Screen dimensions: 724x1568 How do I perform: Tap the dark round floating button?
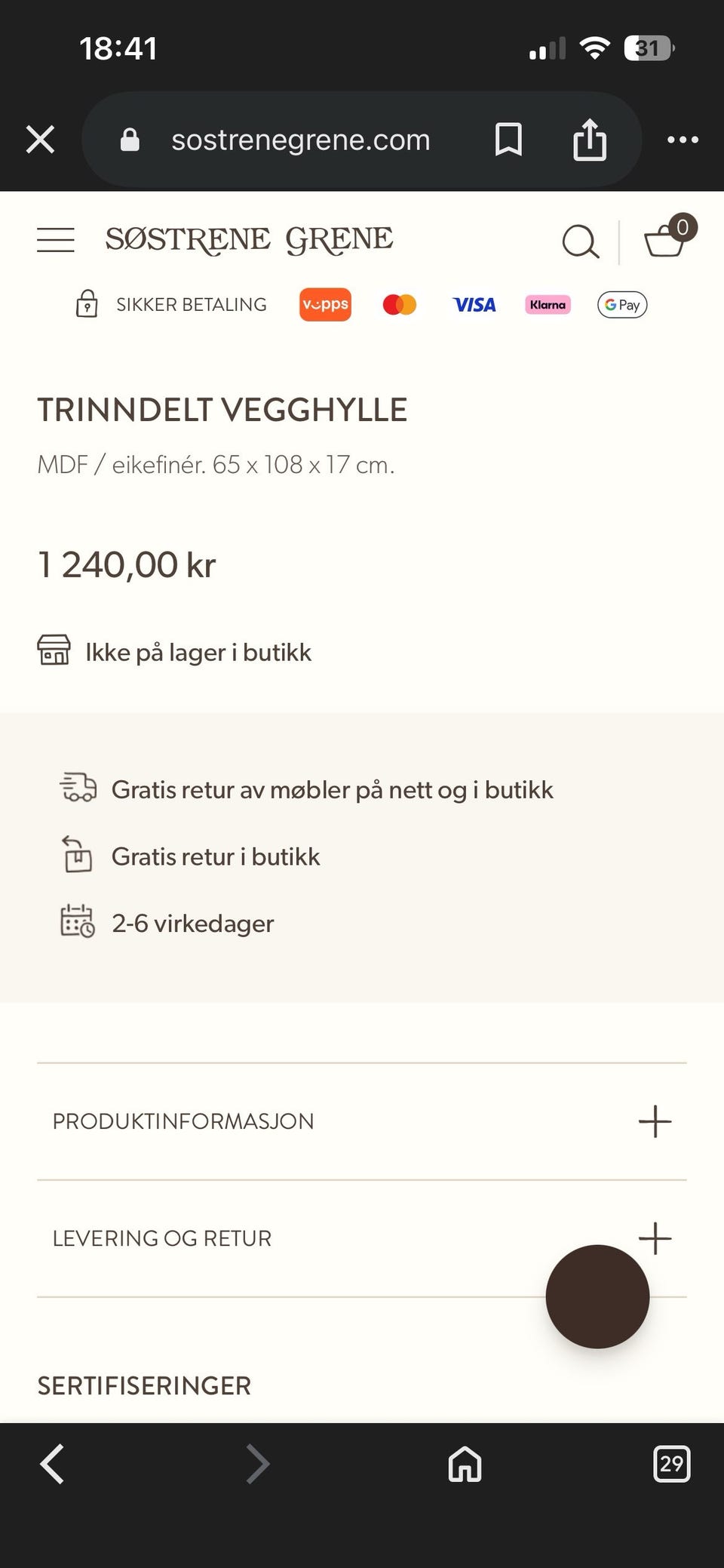(x=597, y=1296)
